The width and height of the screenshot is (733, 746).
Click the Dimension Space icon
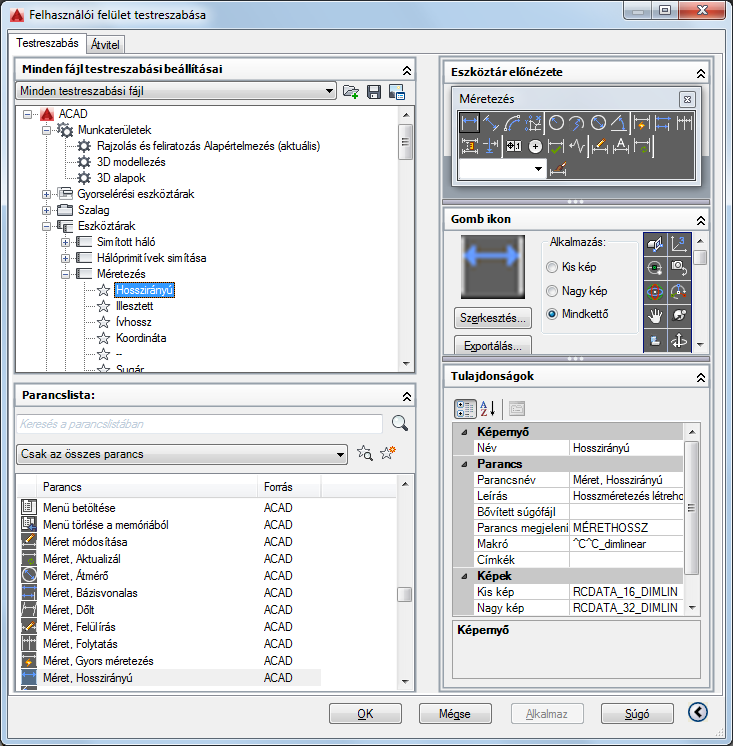469,146
